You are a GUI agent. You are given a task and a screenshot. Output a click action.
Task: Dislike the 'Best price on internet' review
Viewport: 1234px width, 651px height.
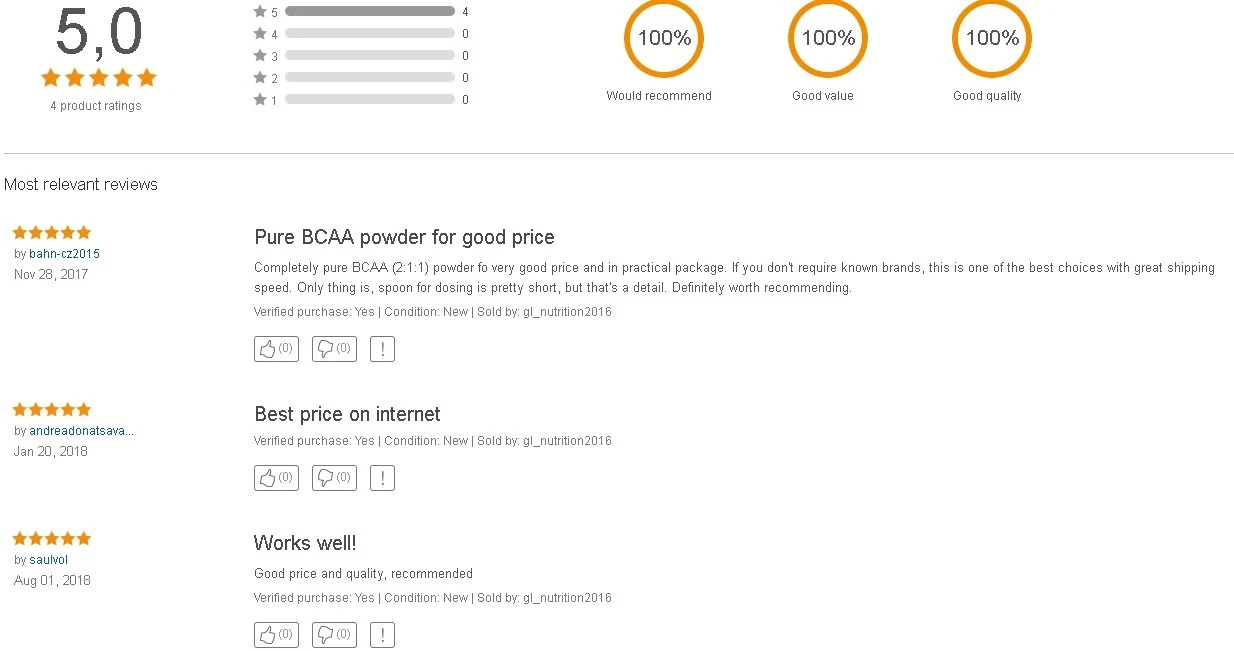click(334, 478)
